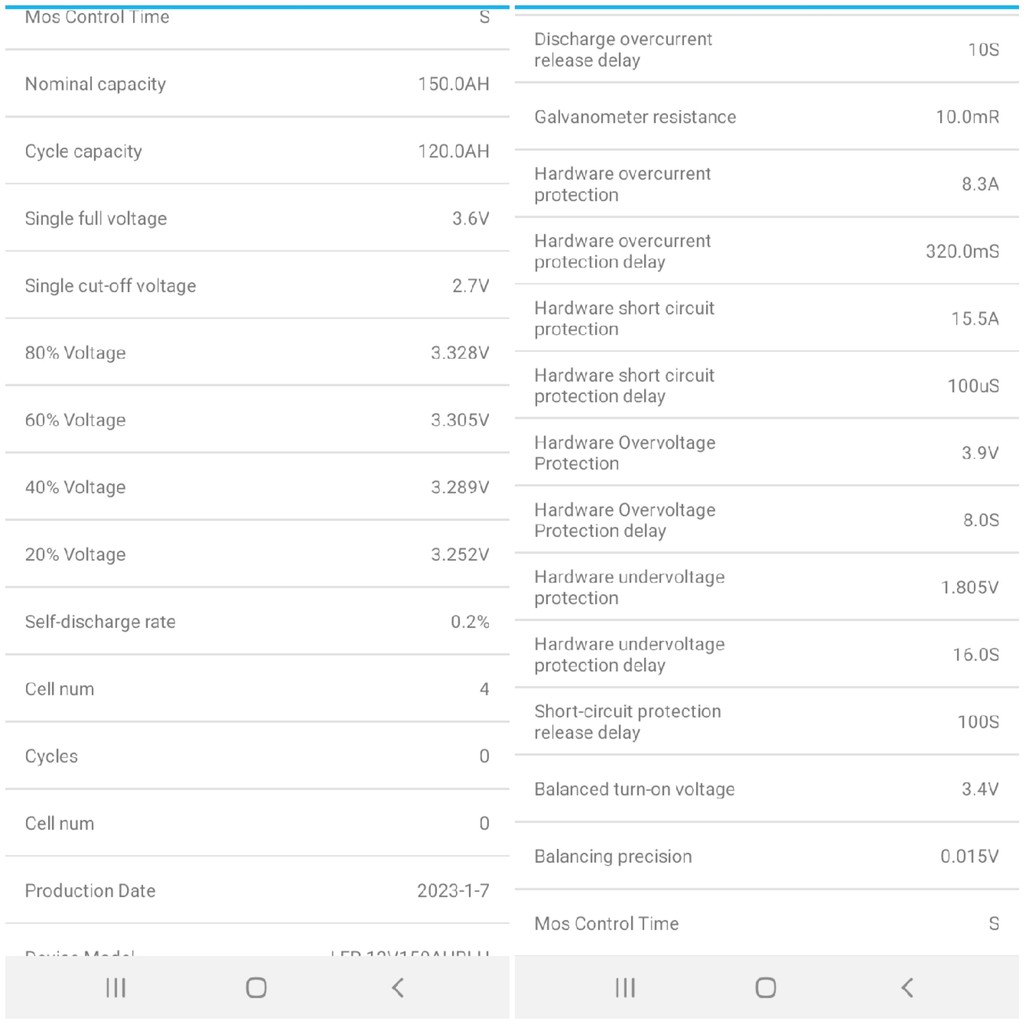Tap the right screen's recent apps icon
Image resolution: width=1024 pixels, height=1024 pixels.
pos(625,987)
